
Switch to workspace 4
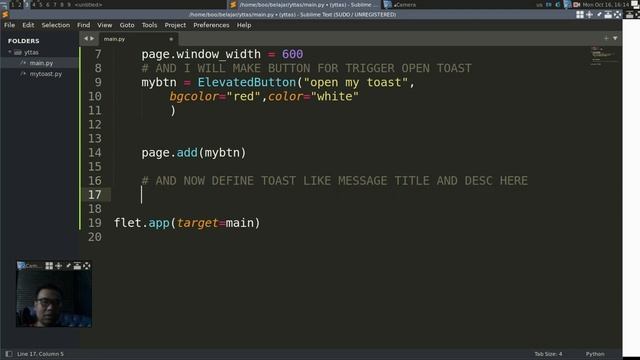(x=34, y=4)
